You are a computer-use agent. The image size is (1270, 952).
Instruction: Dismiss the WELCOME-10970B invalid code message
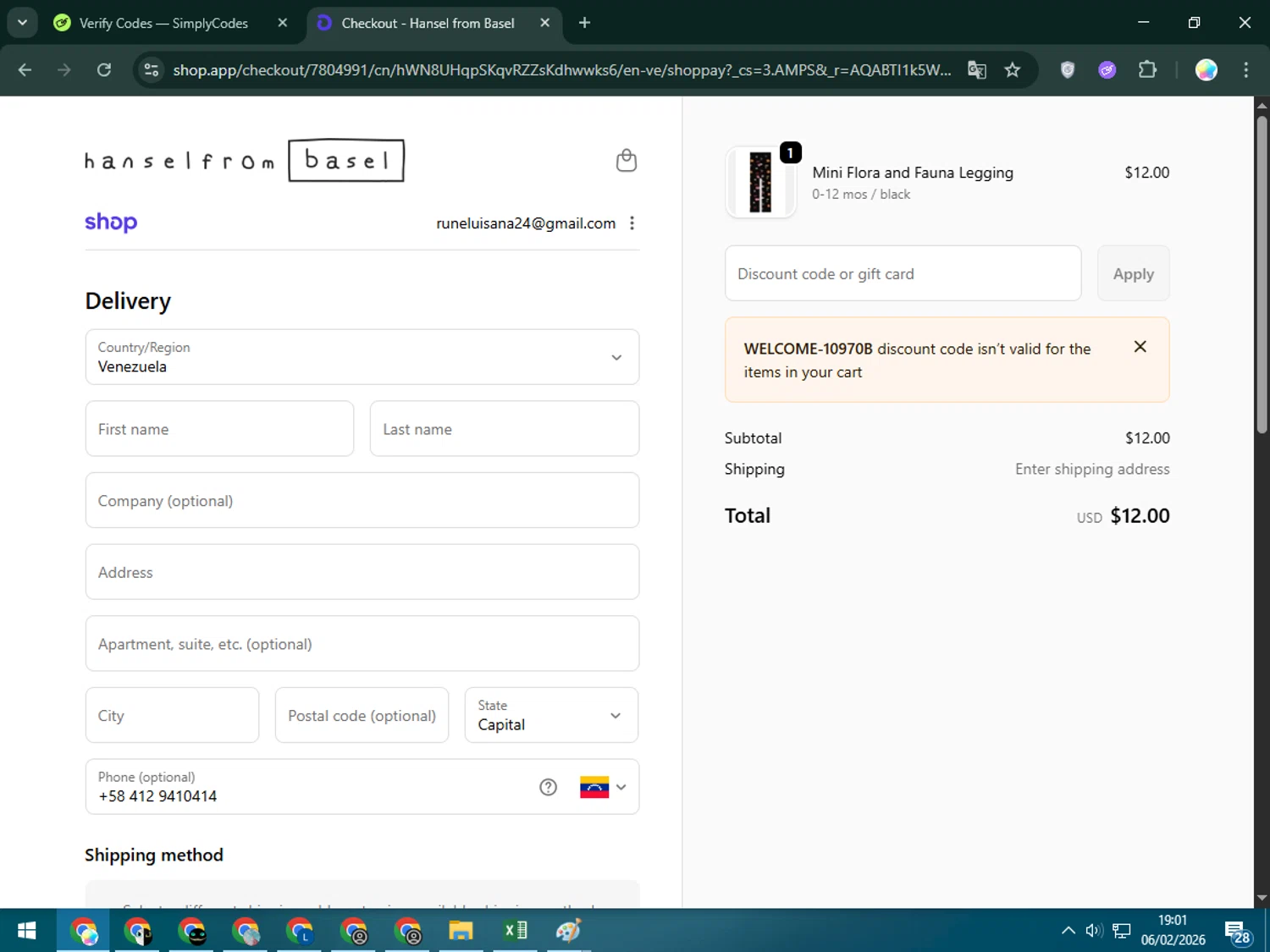(x=1140, y=347)
